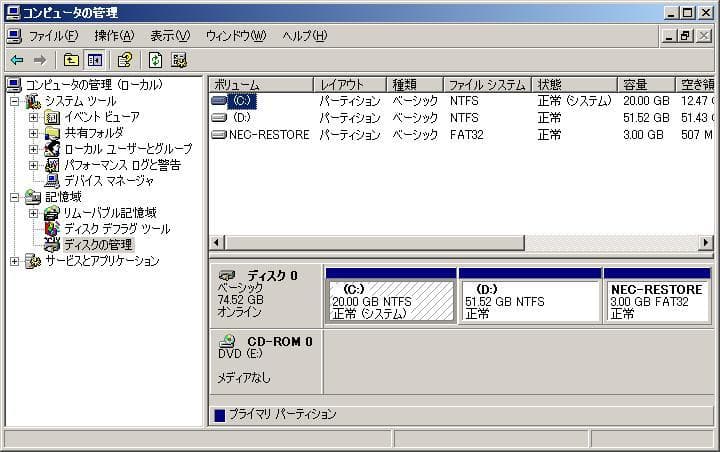This screenshot has height=452, width=720.
Task: Click the NEC-RESTORE volume drive icon
Action: (x=219, y=135)
